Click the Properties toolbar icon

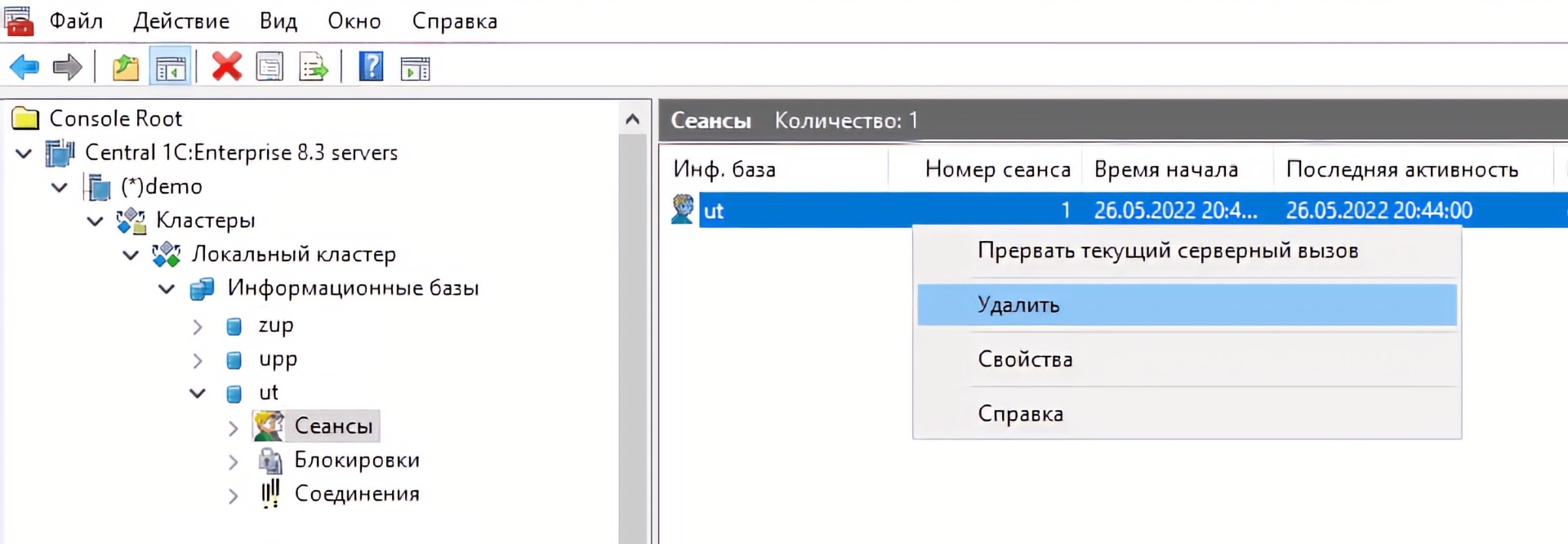[x=269, y=67]
